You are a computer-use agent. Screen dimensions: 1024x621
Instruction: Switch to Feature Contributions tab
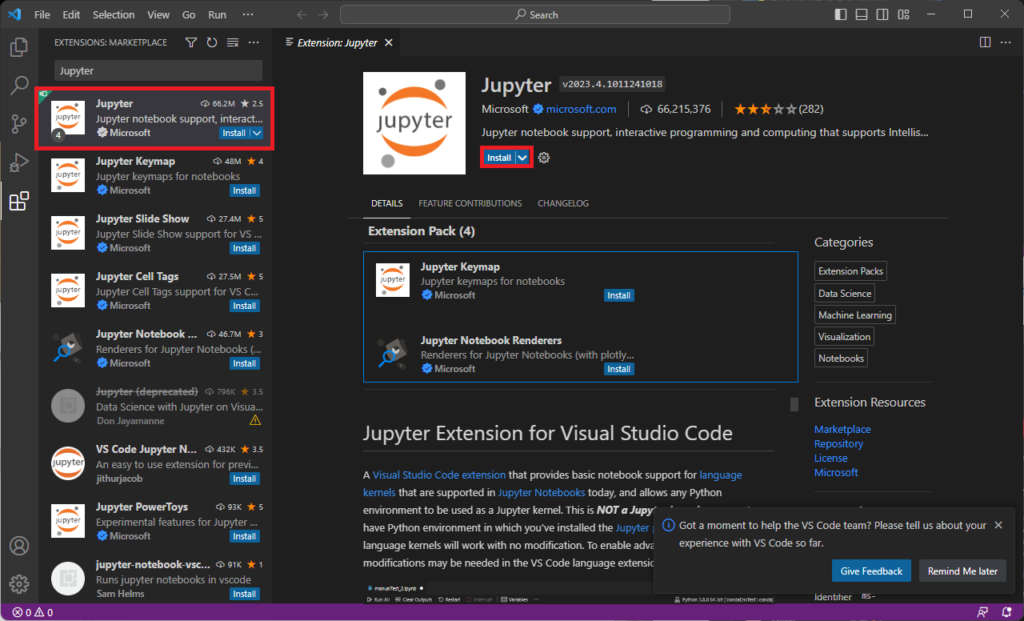tap(470, 204)
